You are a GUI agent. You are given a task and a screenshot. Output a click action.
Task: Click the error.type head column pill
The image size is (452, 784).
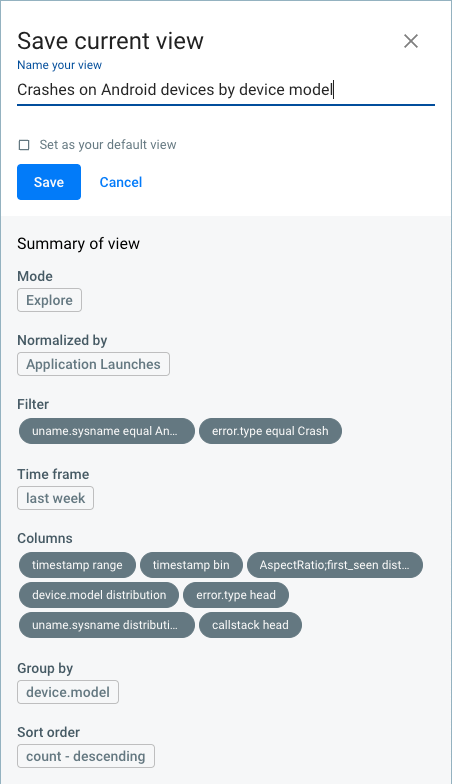[236, 595]
